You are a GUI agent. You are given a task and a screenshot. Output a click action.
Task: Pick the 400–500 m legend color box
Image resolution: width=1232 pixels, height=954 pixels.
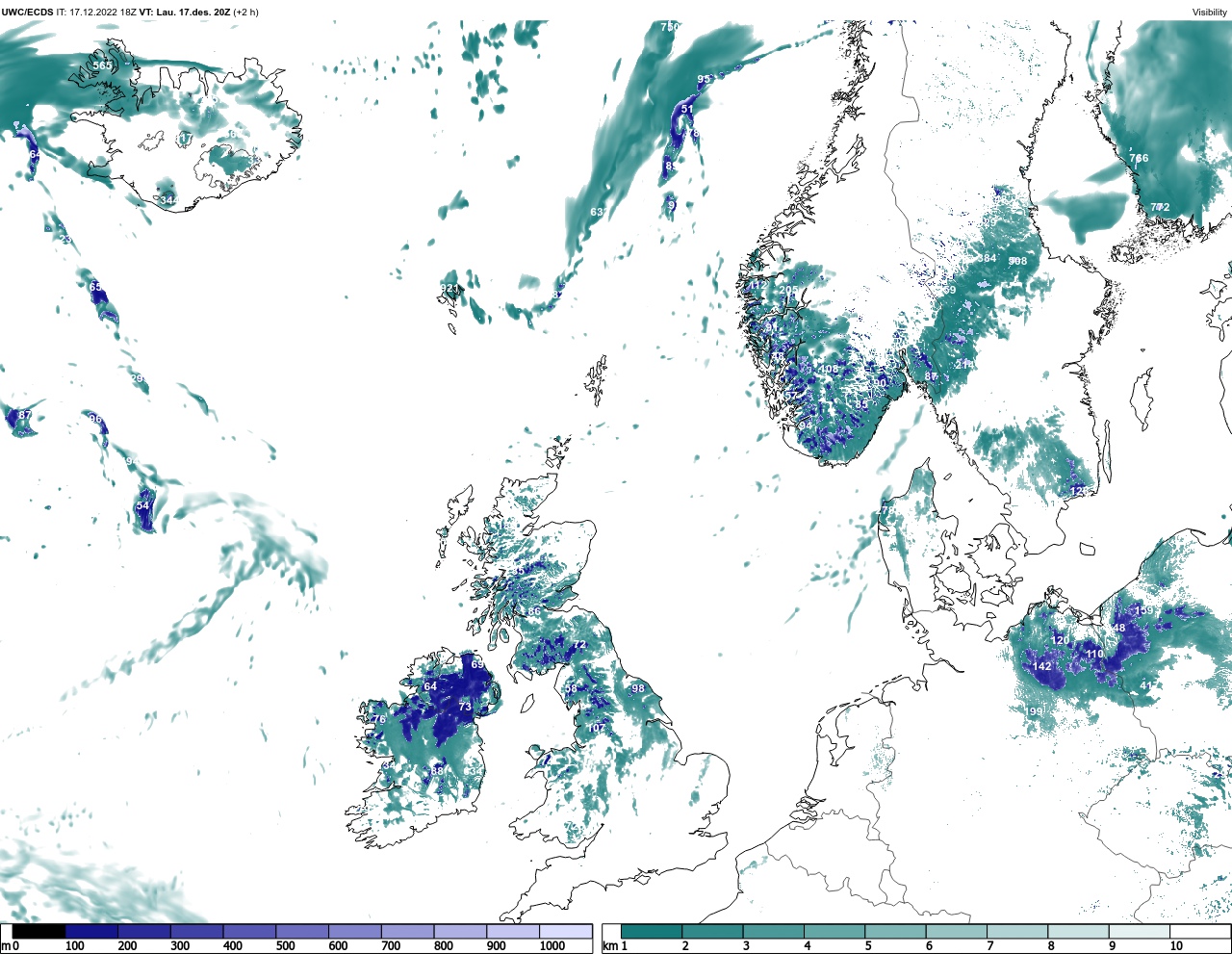pyautogui.click(x=249, y=931)
